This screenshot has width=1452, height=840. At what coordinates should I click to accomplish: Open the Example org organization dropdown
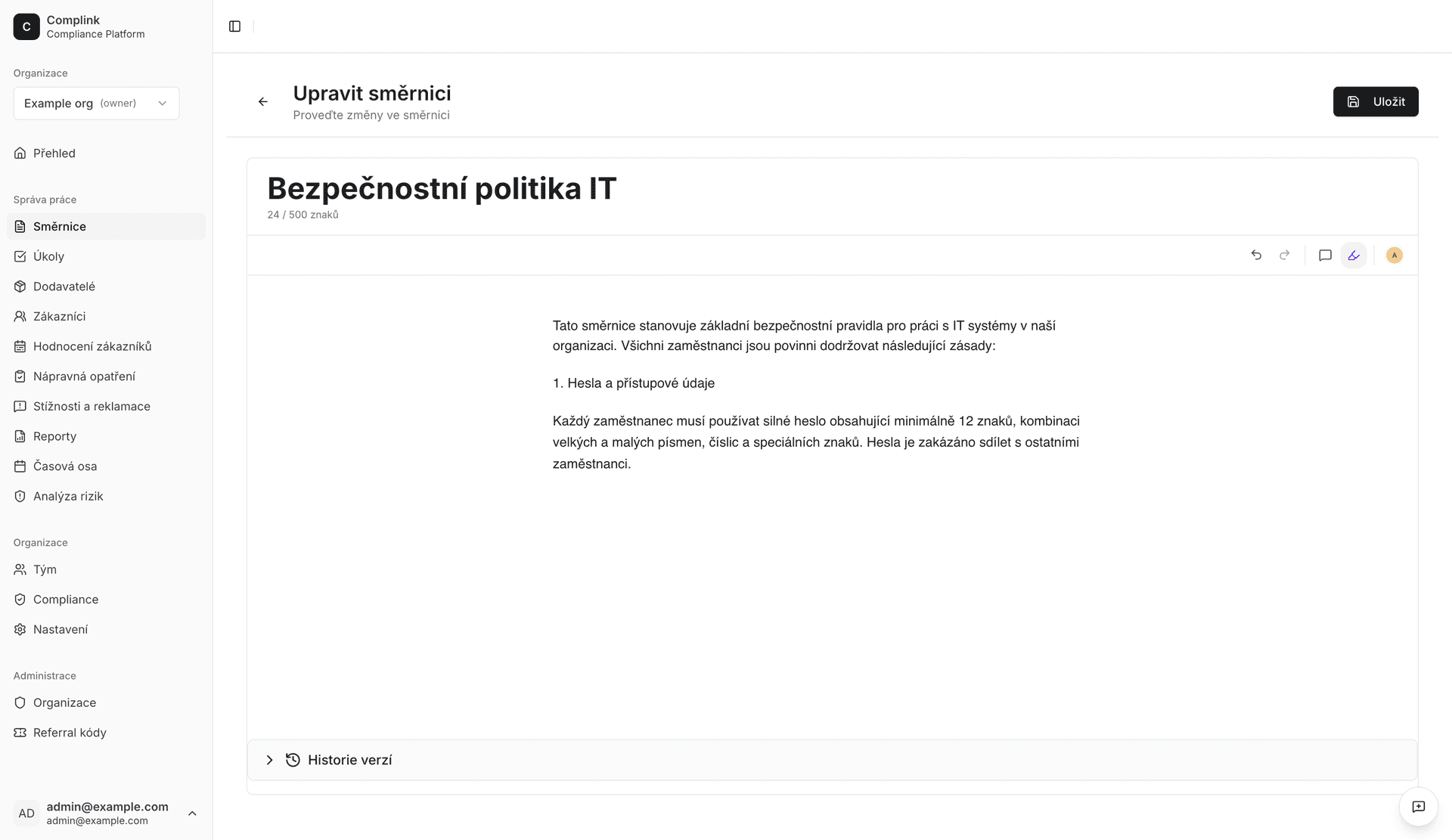pyautogui.click(x=96, y=103)
